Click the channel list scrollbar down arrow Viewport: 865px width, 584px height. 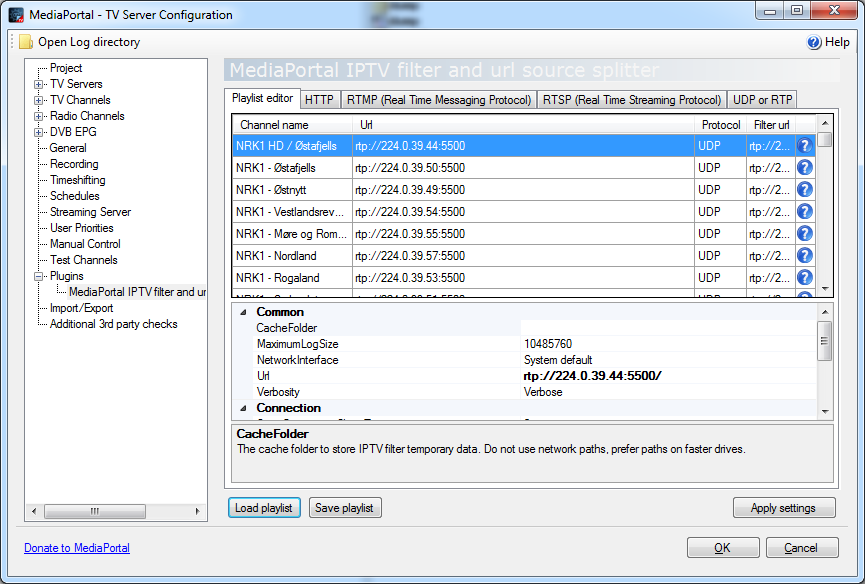click(825, 289)
